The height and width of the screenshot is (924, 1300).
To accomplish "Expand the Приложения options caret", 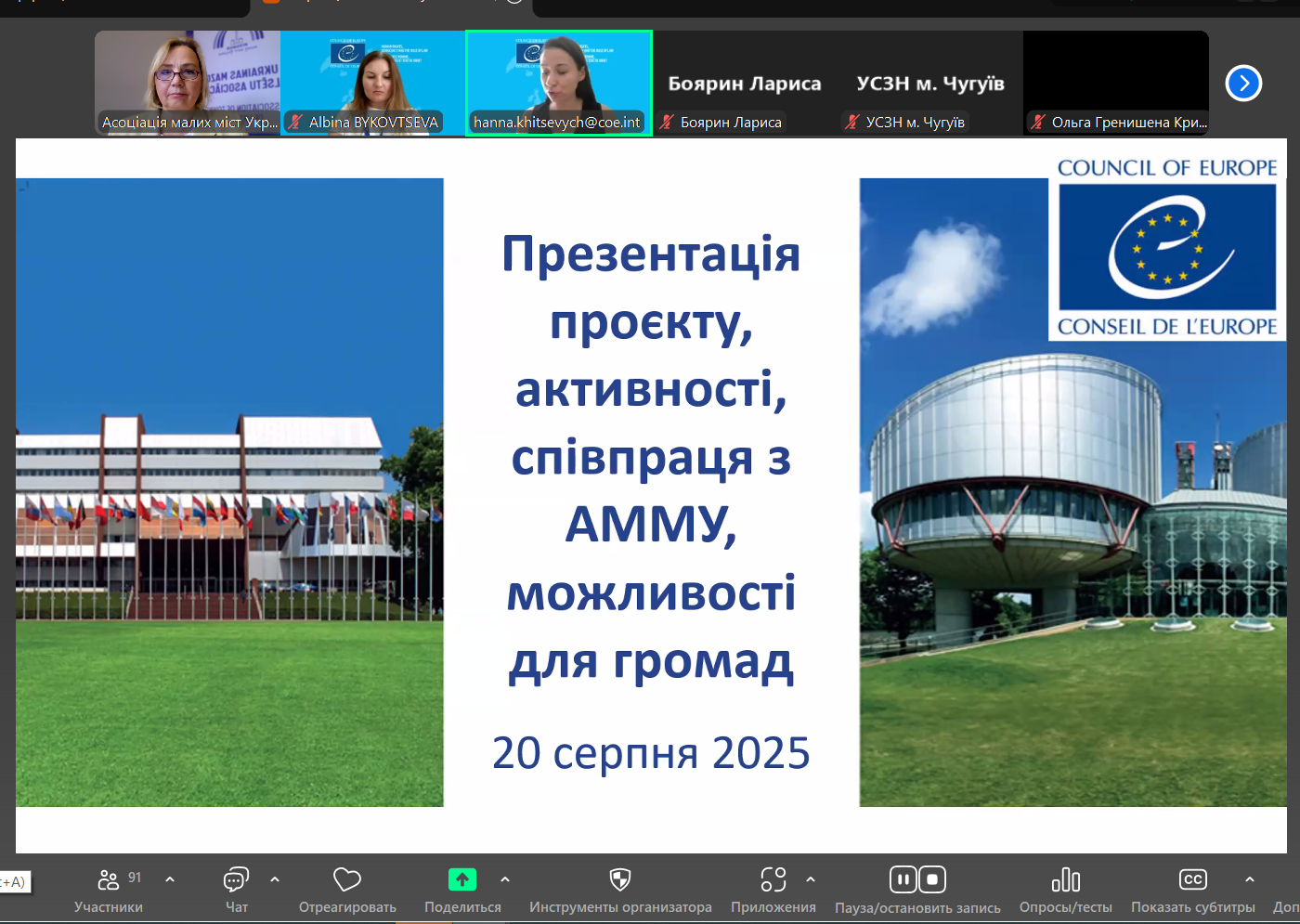I will pyautogui.click(x=811, y=879).
